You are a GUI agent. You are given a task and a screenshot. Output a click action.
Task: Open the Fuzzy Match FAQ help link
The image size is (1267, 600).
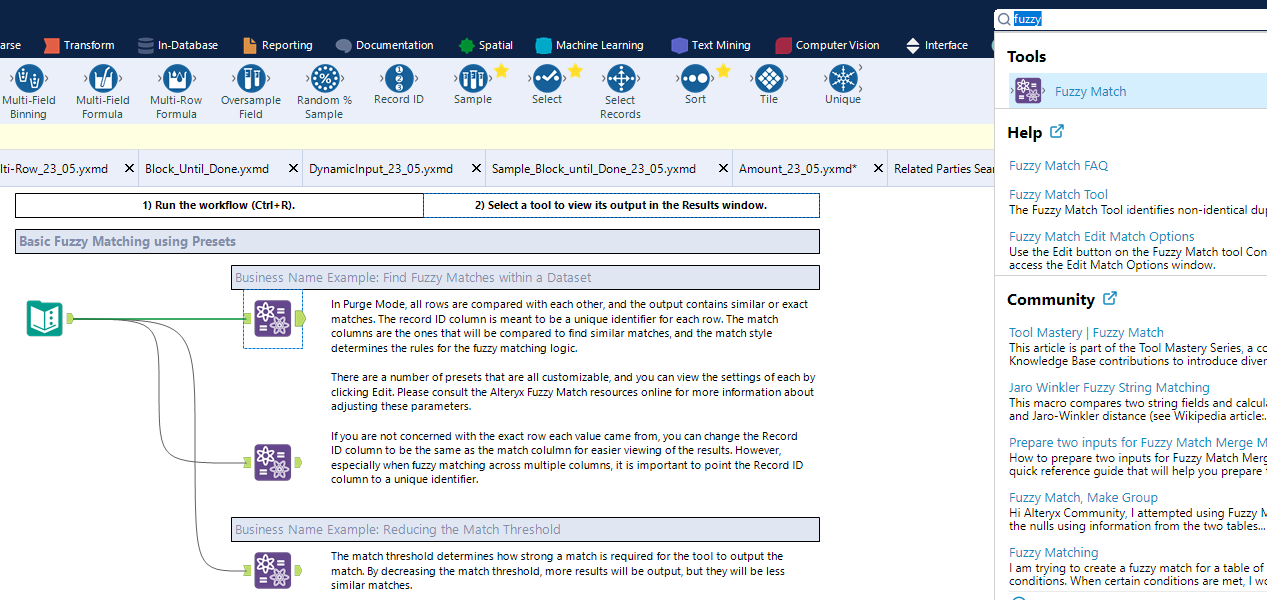1058,165
